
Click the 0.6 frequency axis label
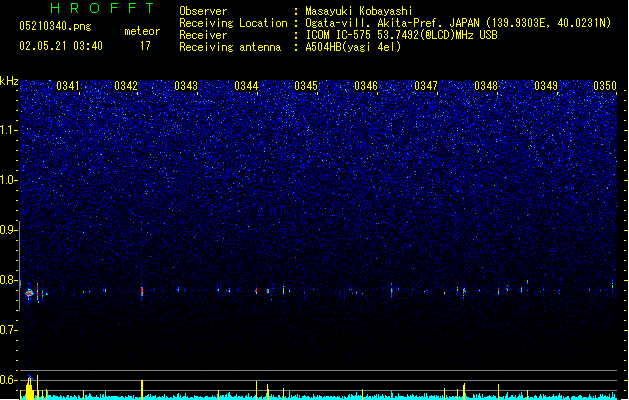click(x=8, y=380)
